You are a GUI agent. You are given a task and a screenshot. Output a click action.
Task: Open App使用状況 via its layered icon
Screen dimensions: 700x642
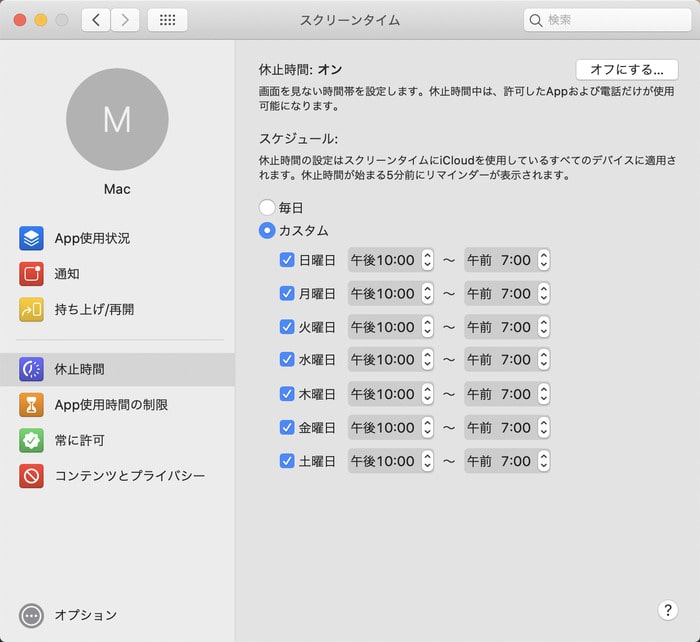tap(31, 238)
